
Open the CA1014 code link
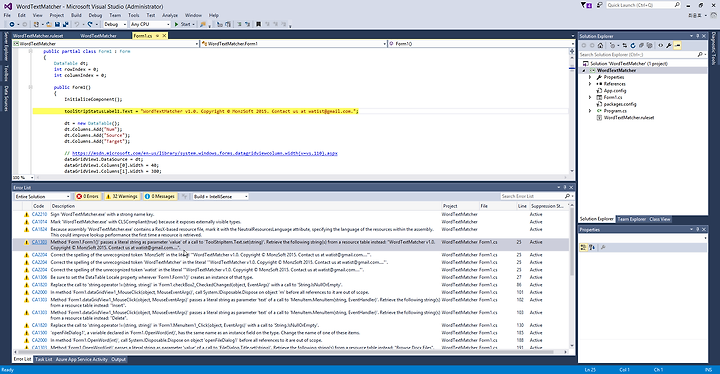[39, 222]
